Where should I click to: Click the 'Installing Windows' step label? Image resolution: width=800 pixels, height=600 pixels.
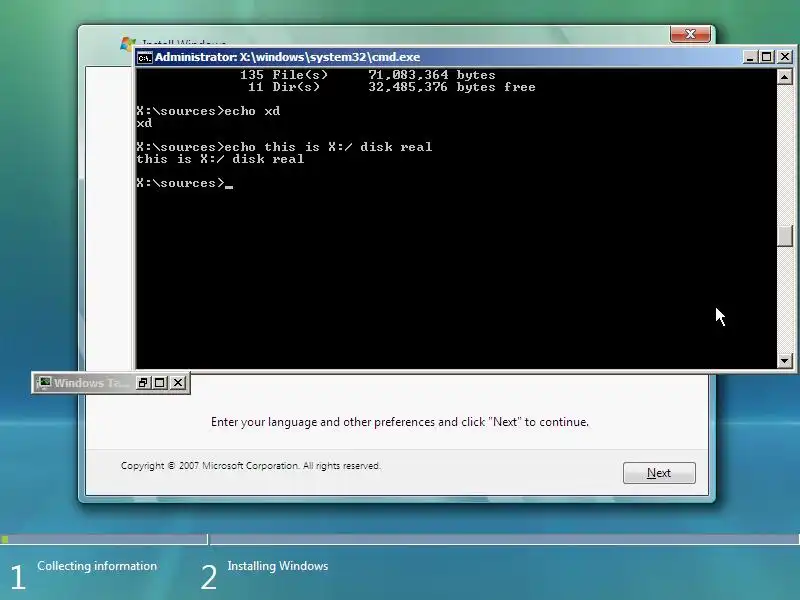[x=278, y=566]
